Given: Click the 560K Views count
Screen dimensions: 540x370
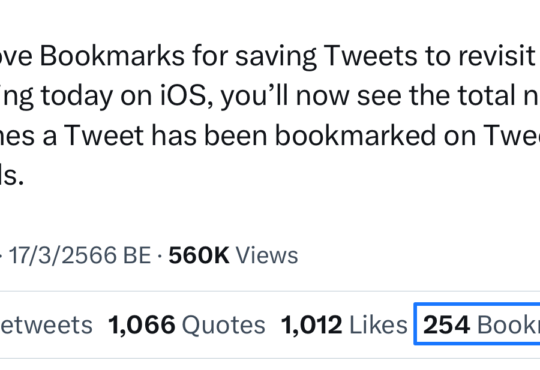Looking at the screenshot, I should tap(233, 255).
